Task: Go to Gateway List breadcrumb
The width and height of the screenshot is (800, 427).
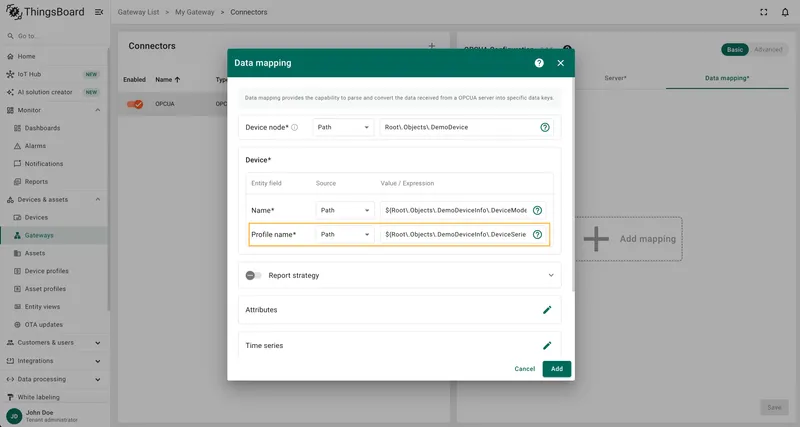Action: (138, 12)
